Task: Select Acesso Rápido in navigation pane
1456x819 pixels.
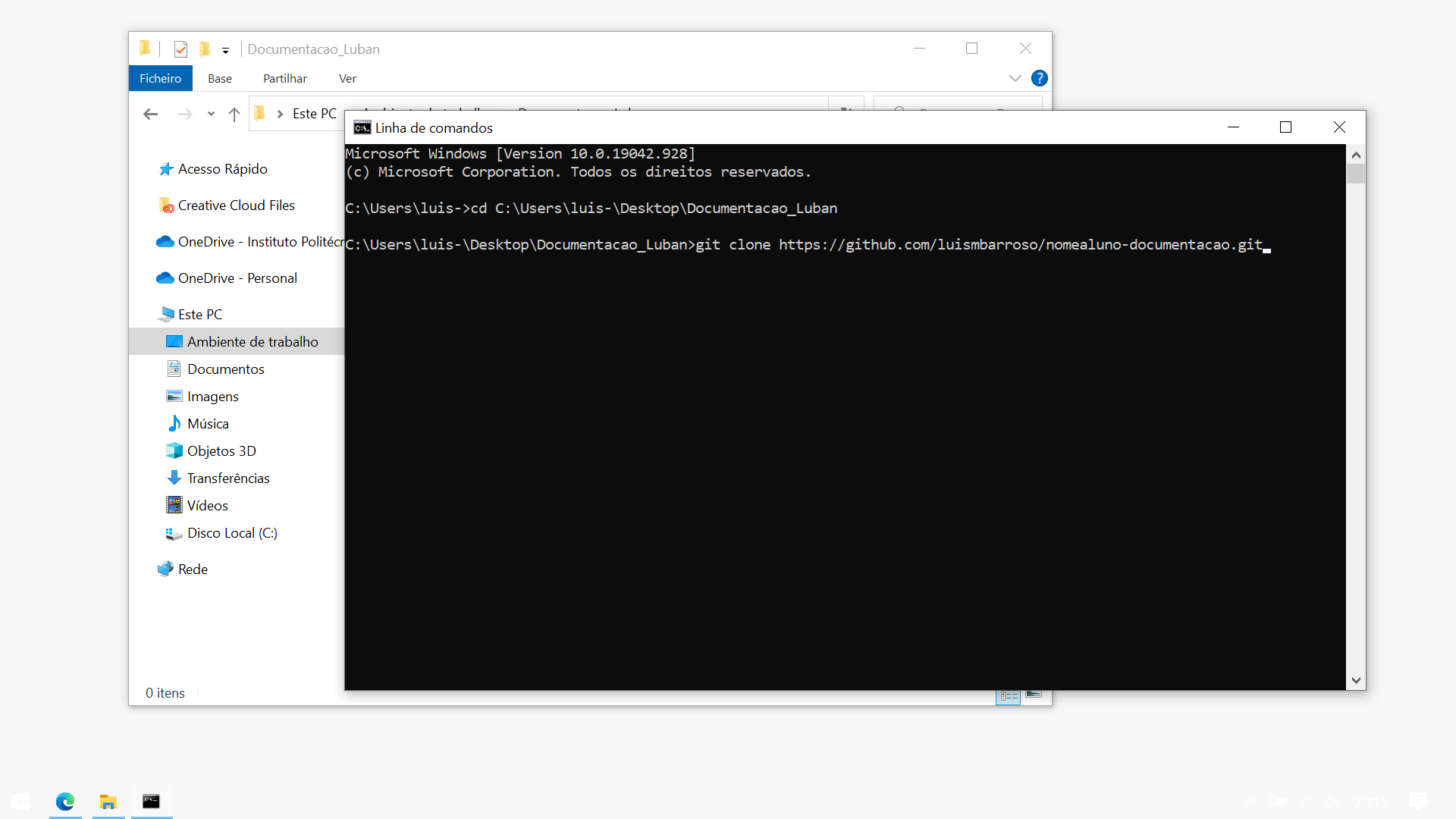Action: click(x=223, y=168)
